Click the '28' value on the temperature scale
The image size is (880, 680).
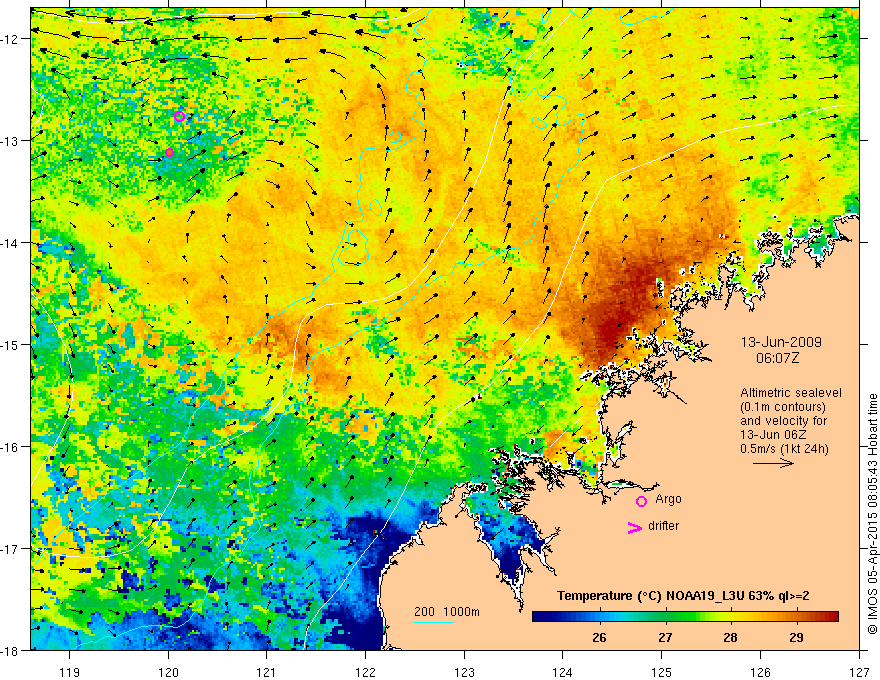730,638
